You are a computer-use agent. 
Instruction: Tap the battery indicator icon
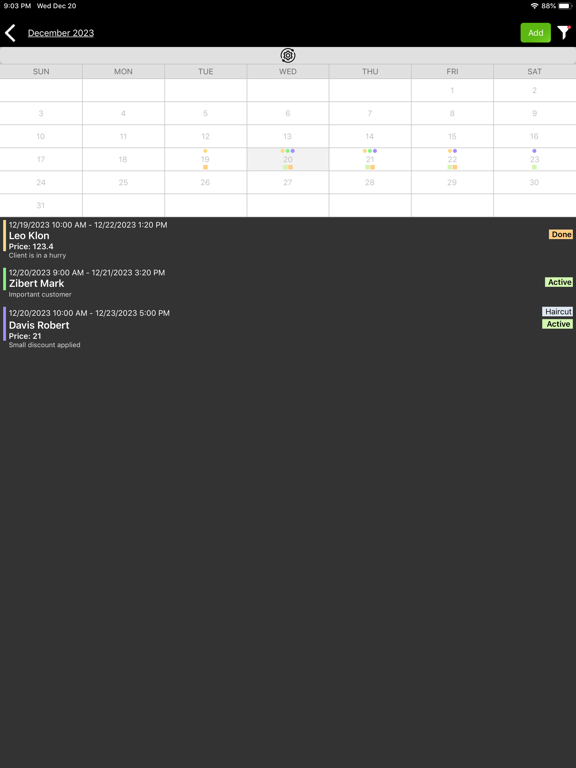[566, 6]
